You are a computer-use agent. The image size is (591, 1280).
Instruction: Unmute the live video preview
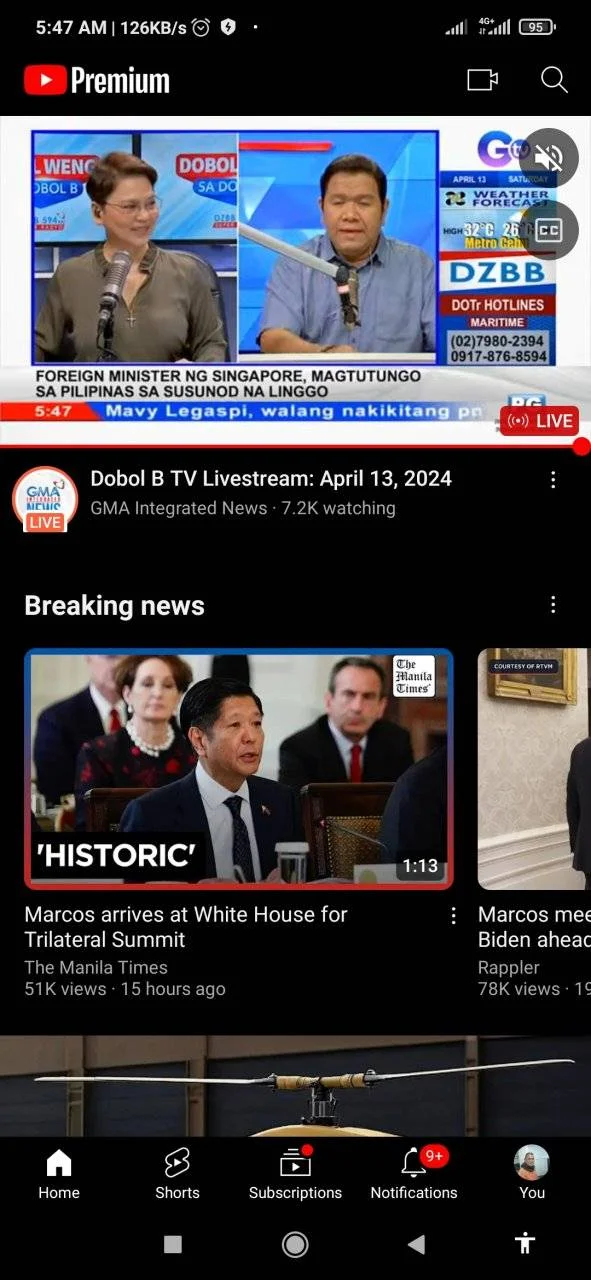coord(548,158)
